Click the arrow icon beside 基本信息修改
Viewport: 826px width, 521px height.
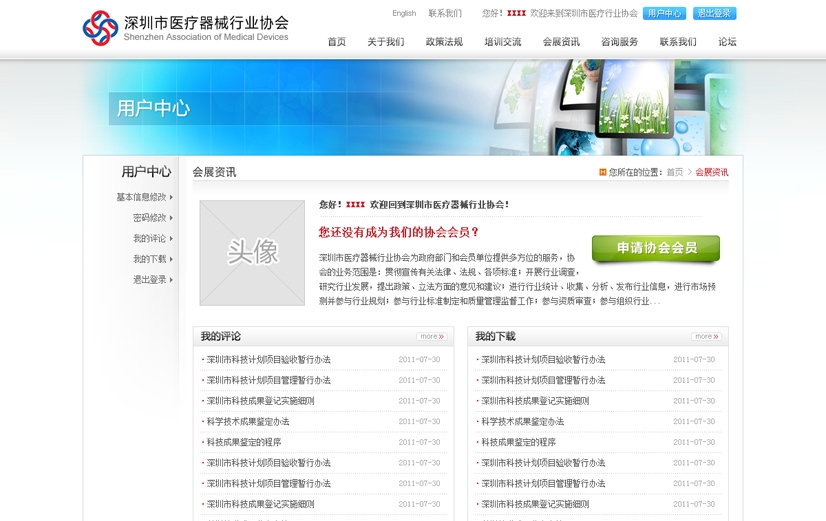pos(172,197)
